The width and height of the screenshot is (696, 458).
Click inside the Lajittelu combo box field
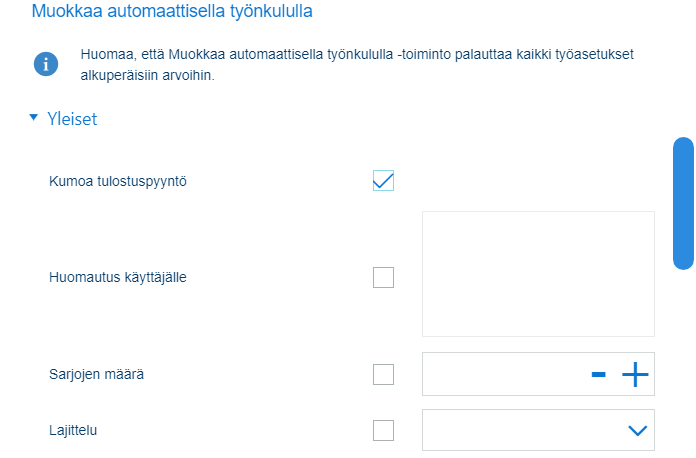pyautogui.click(x=538, y=430)
